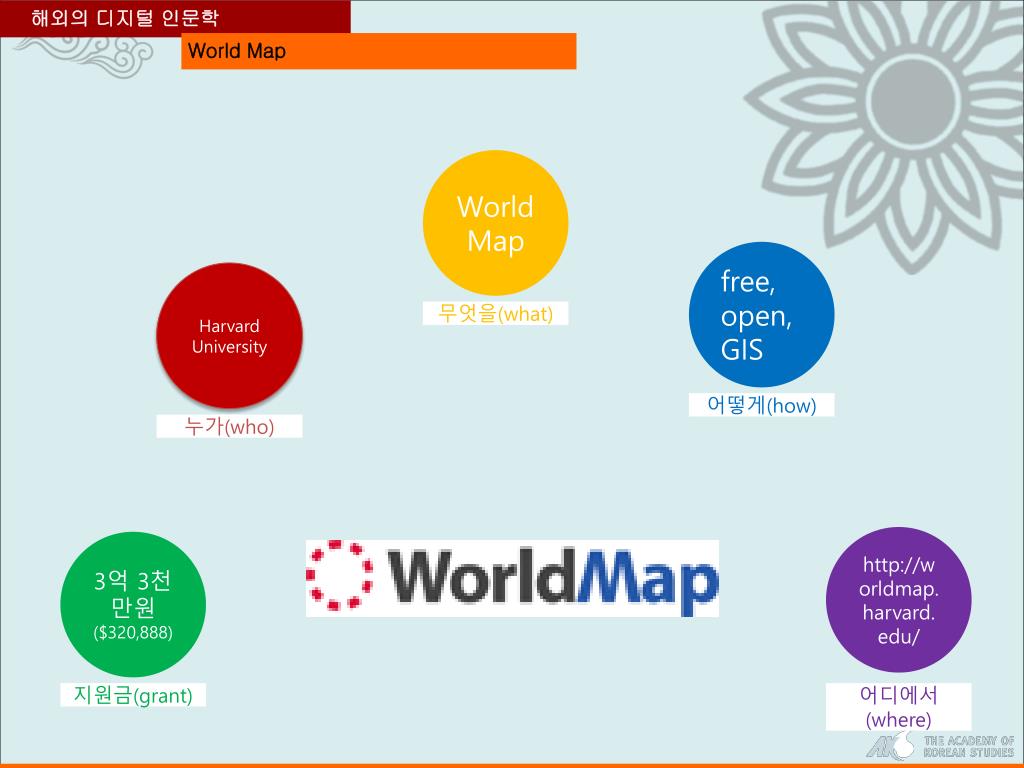
Task: Click the 해외의 디지털 인문학 header
Action: 175,18
